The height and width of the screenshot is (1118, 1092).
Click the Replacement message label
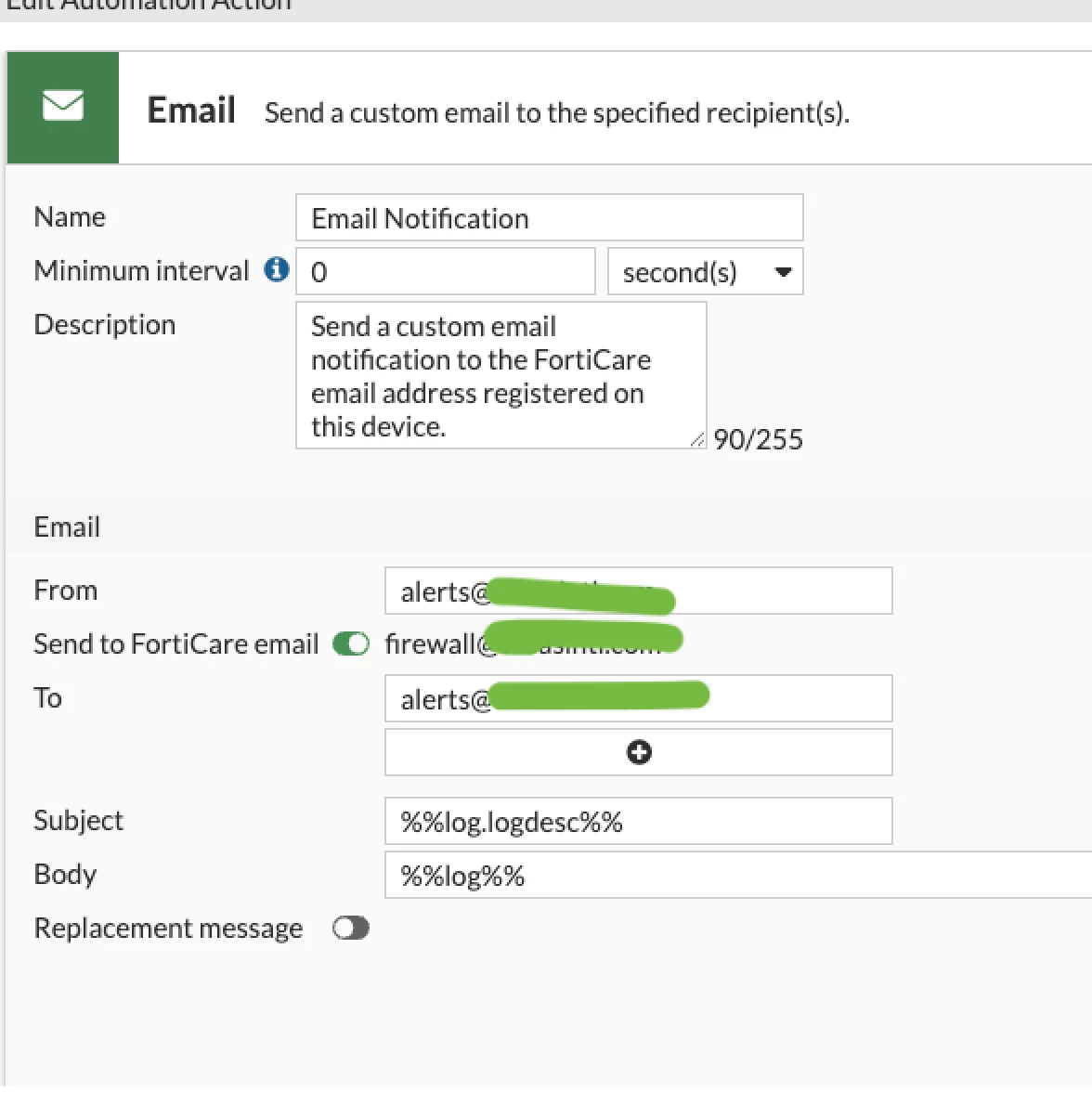tap(168, 929)
